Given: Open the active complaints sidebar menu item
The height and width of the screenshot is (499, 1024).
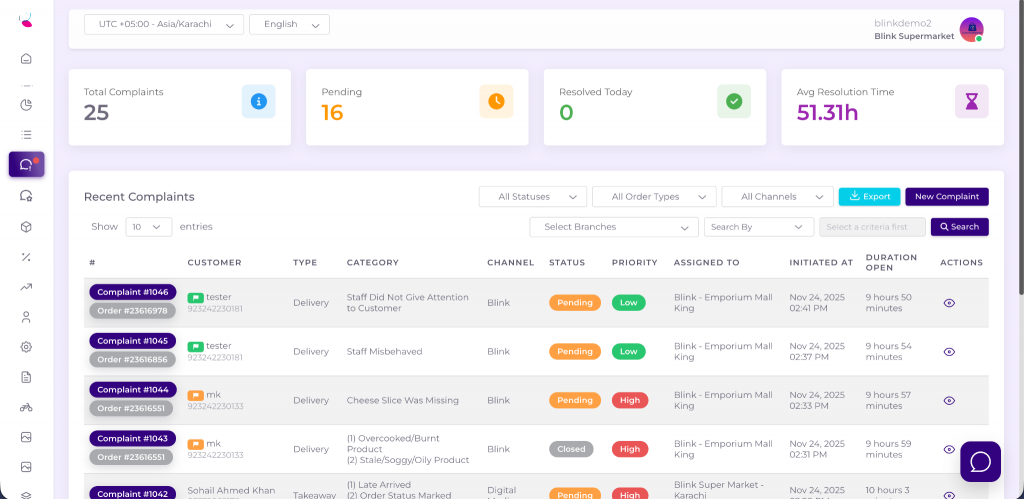Looking at the screenshot, I should click(x=26, y=165).
